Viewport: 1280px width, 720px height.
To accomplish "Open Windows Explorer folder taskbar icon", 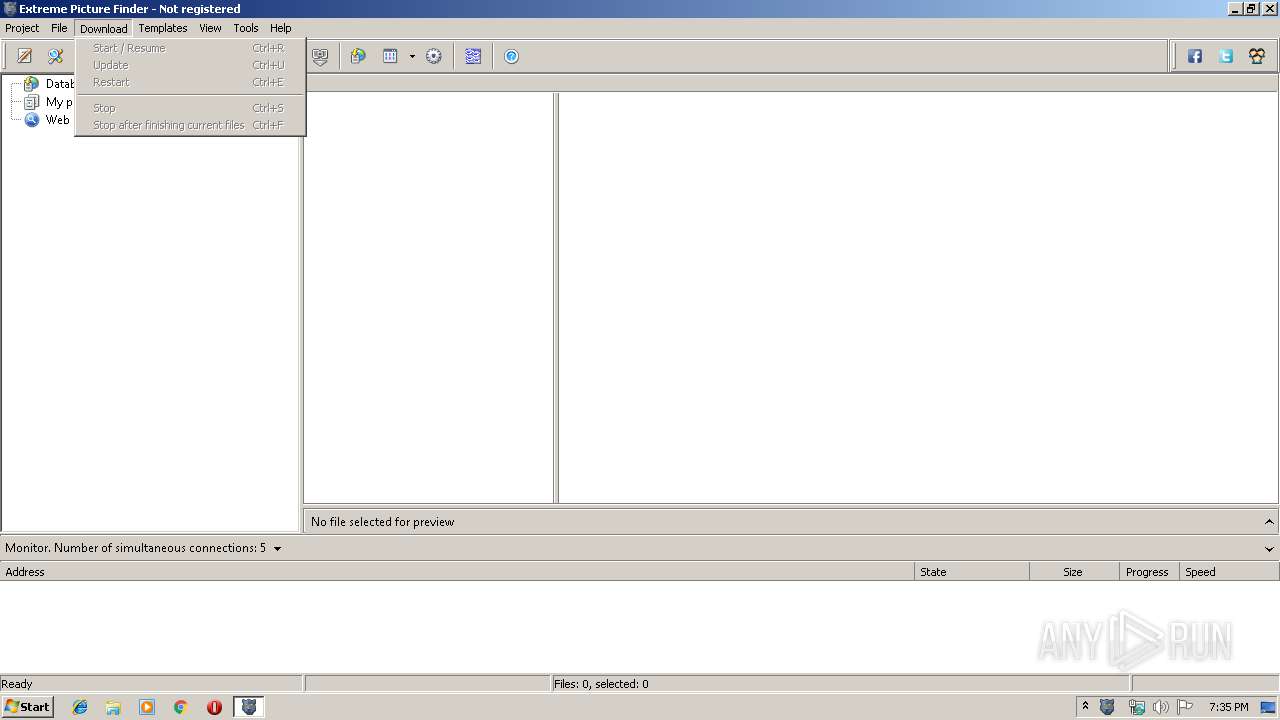I will pos(113,707).
